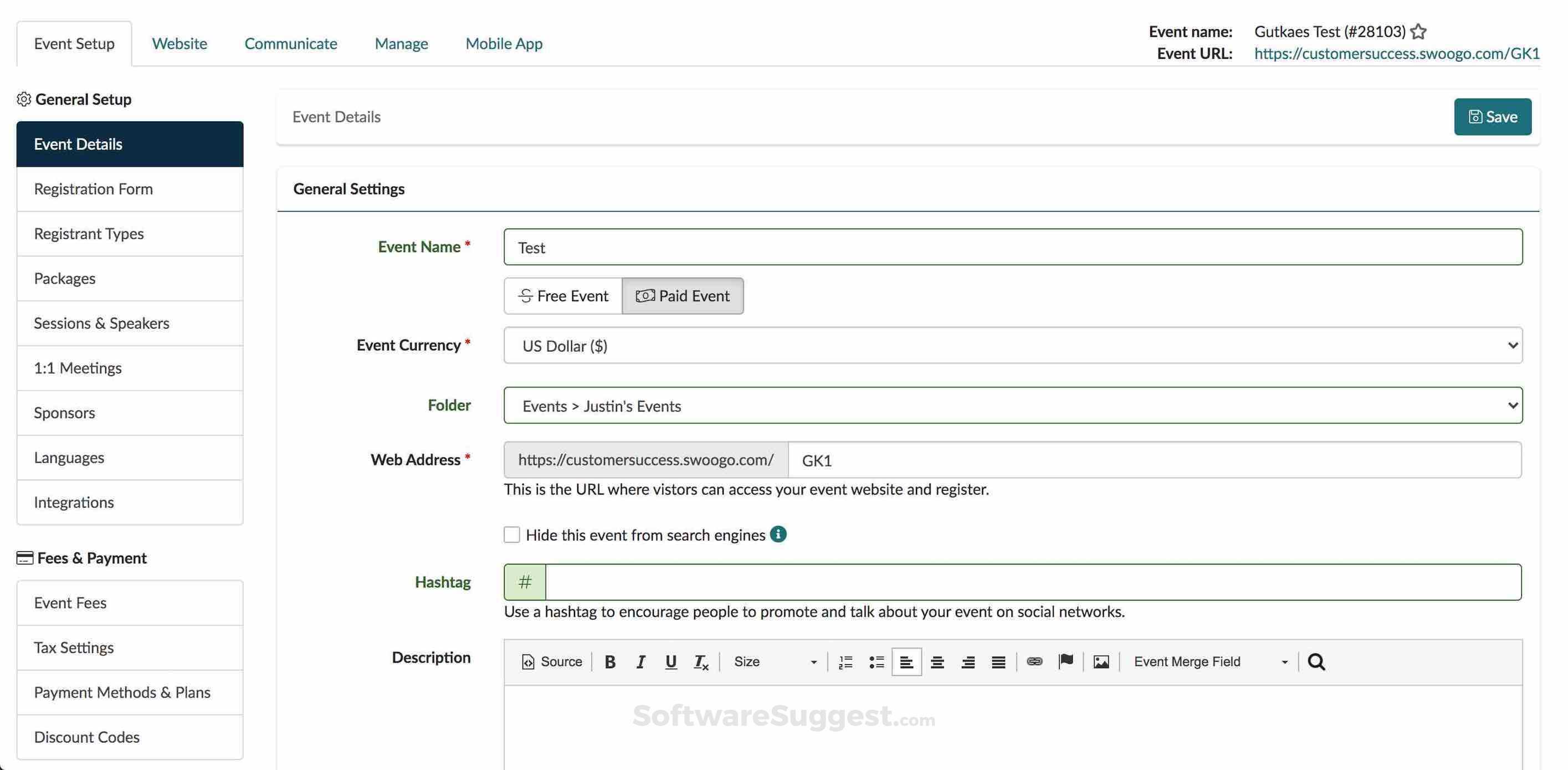Click the Remove Formatting icon
Image resolution: width=1568 pixels, height=770 pixels.
click(x=700, y=663)
